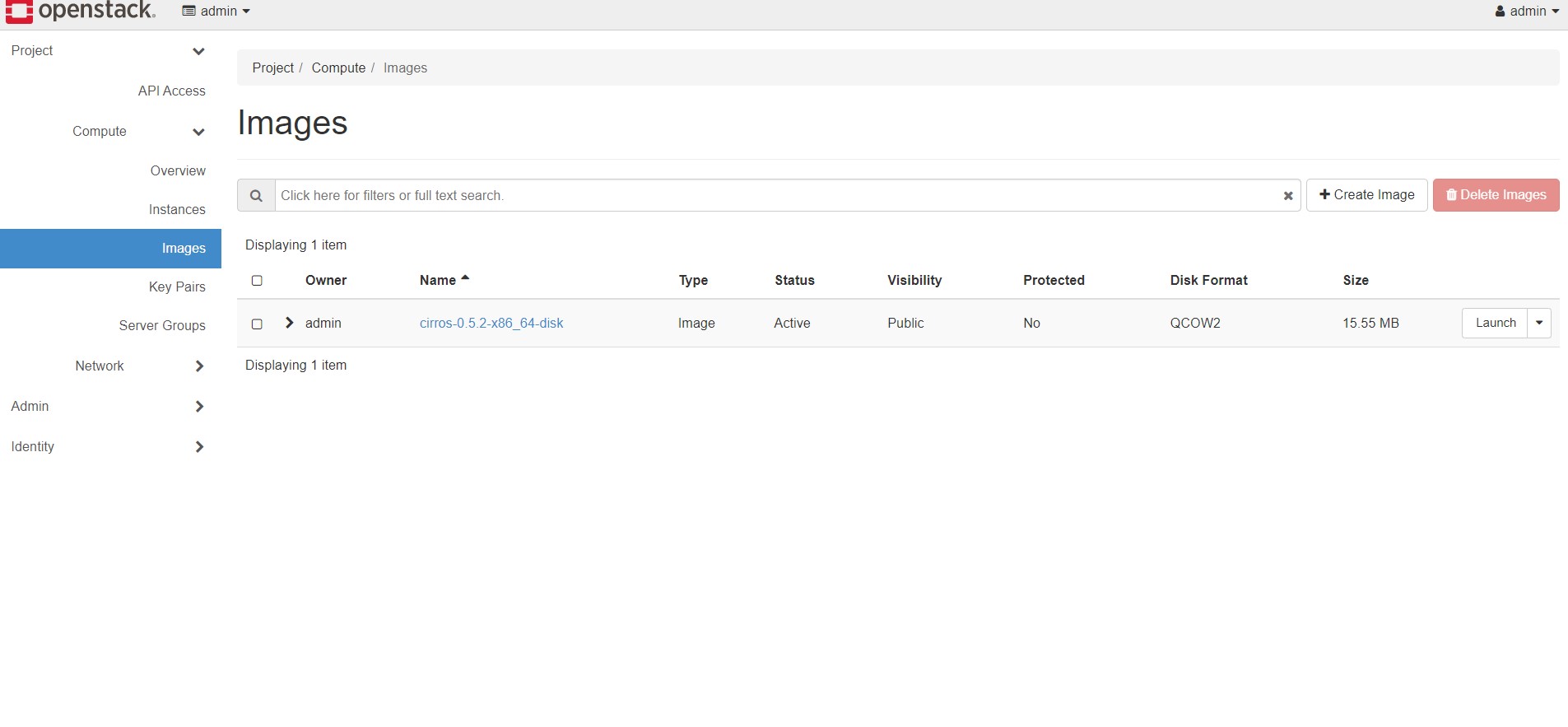The image size is (1568, 727).
Task: Open the admin user menu
Action: click(1527, 12)
